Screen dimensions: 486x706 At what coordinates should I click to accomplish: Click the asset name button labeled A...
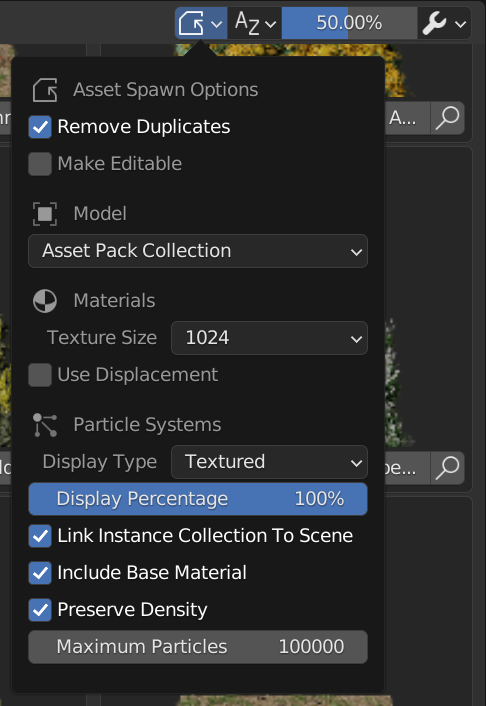click(407, 118)
